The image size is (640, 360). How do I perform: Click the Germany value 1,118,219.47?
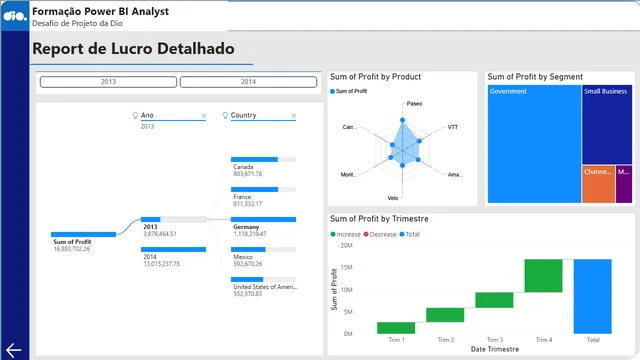point(250,234)
